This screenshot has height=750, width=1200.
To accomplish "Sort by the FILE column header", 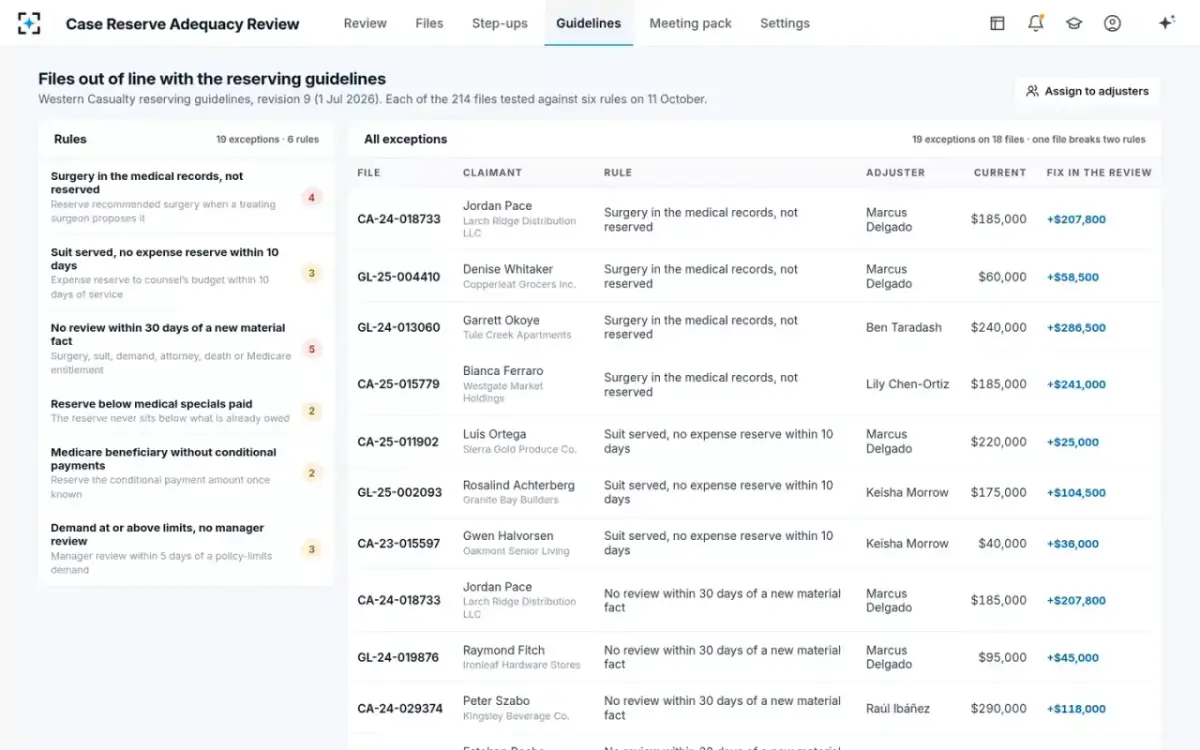I will coord(369,172).
